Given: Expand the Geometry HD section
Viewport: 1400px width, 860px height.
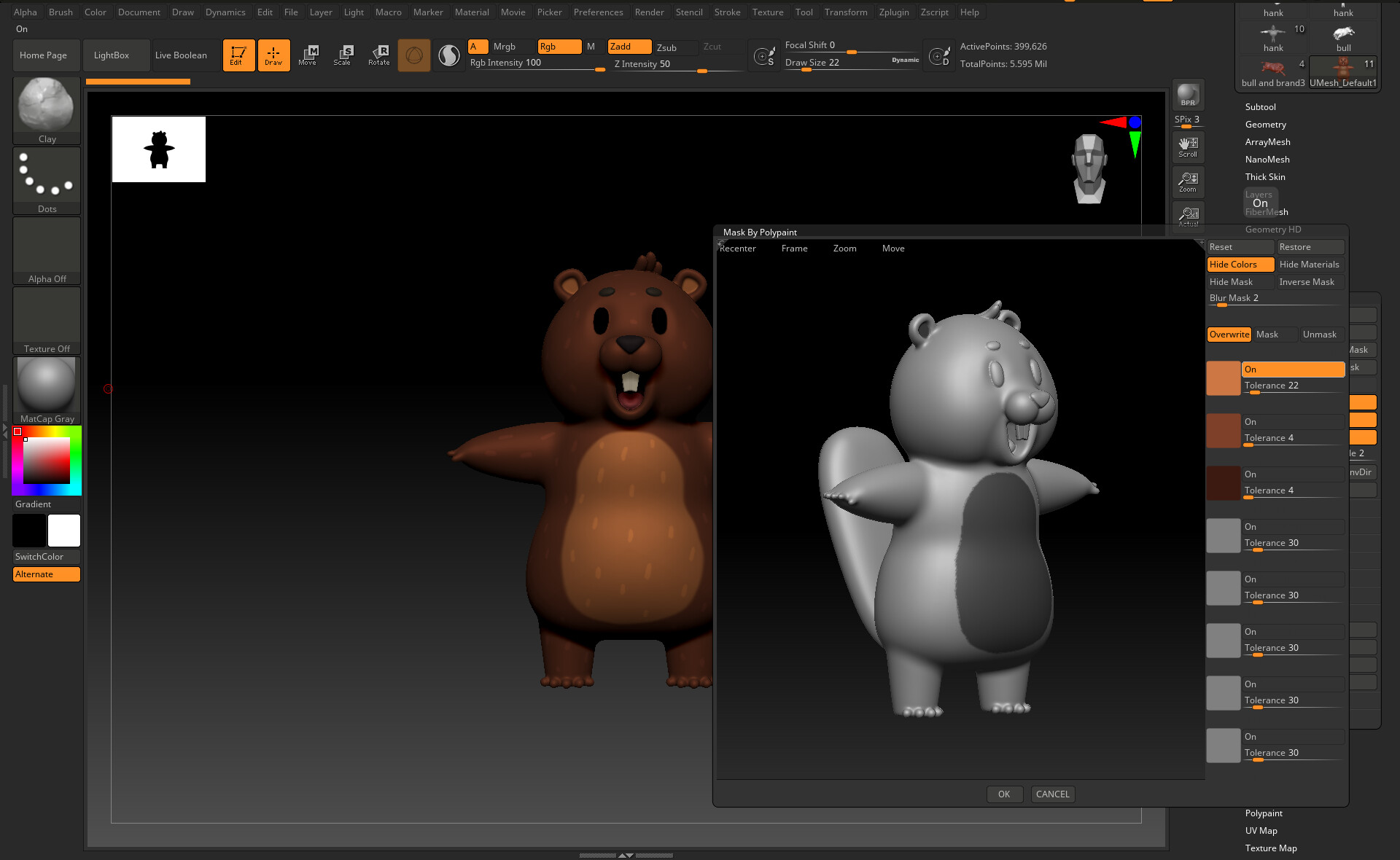Looking at the screenshot, I should (x=1272, y=230).
